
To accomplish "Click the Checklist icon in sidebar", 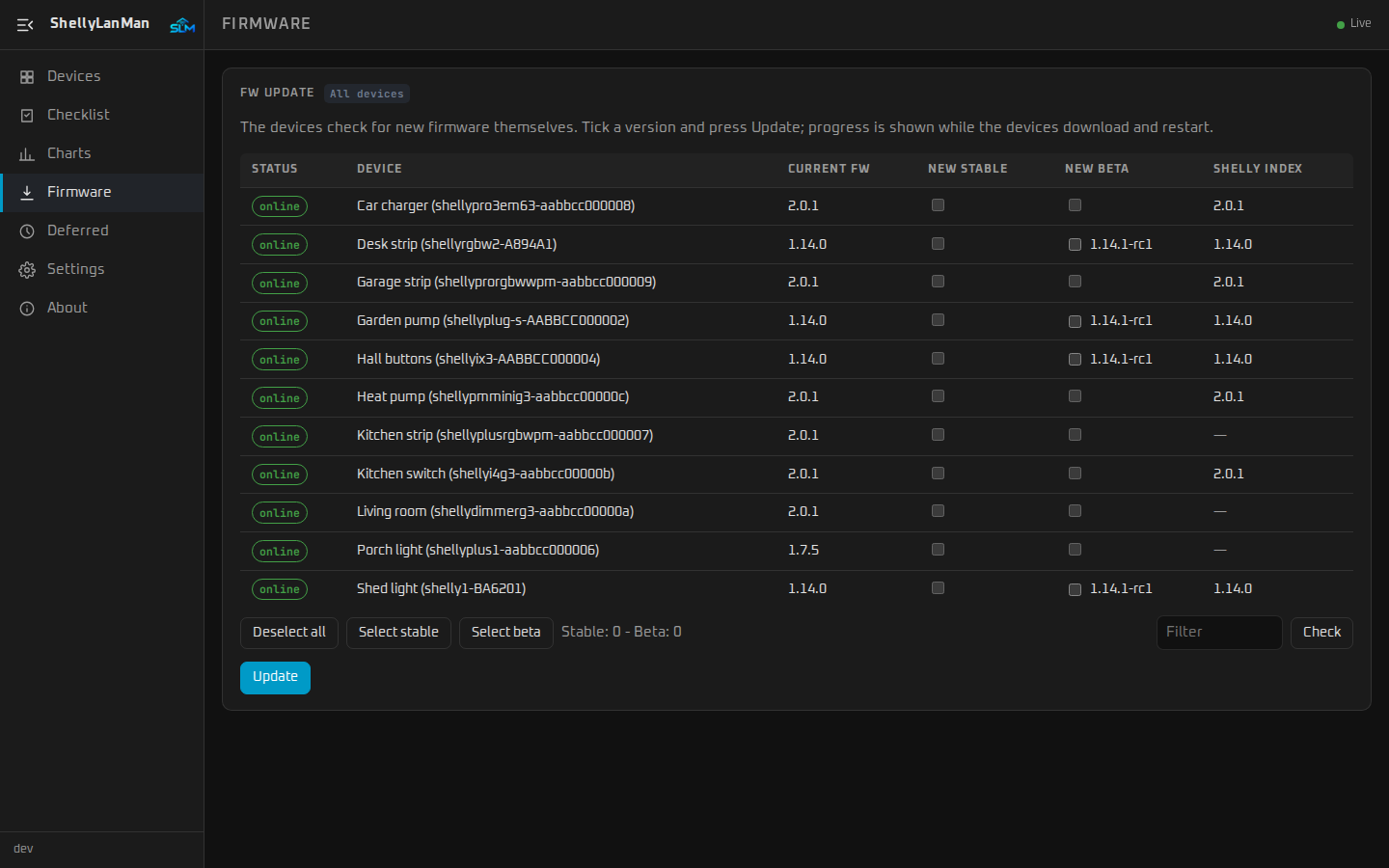I will 27,116.
